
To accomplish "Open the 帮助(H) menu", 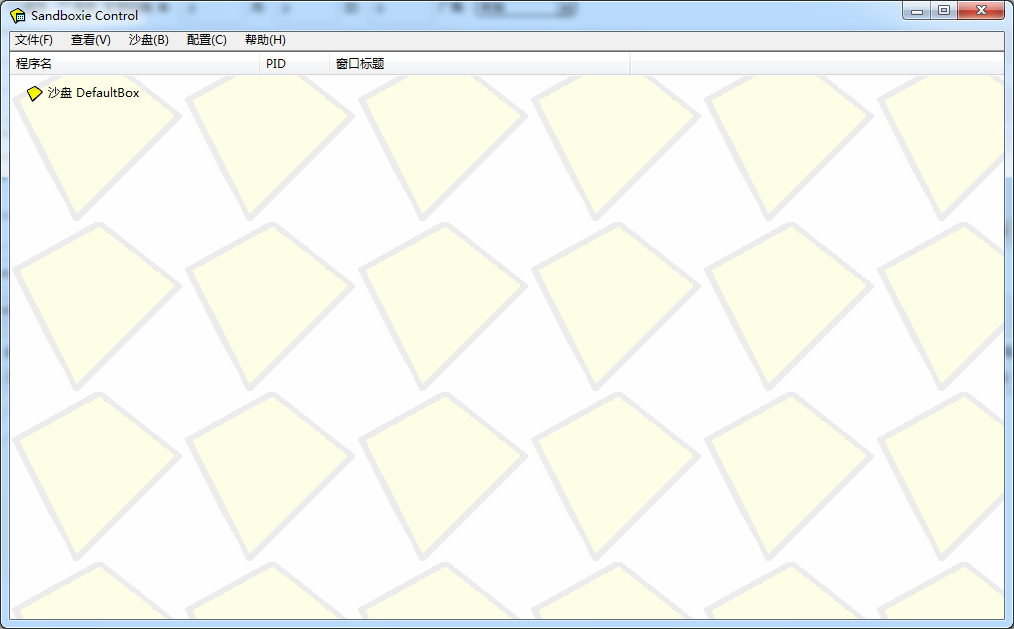I will pyautogui.click(x=265, y=40).
